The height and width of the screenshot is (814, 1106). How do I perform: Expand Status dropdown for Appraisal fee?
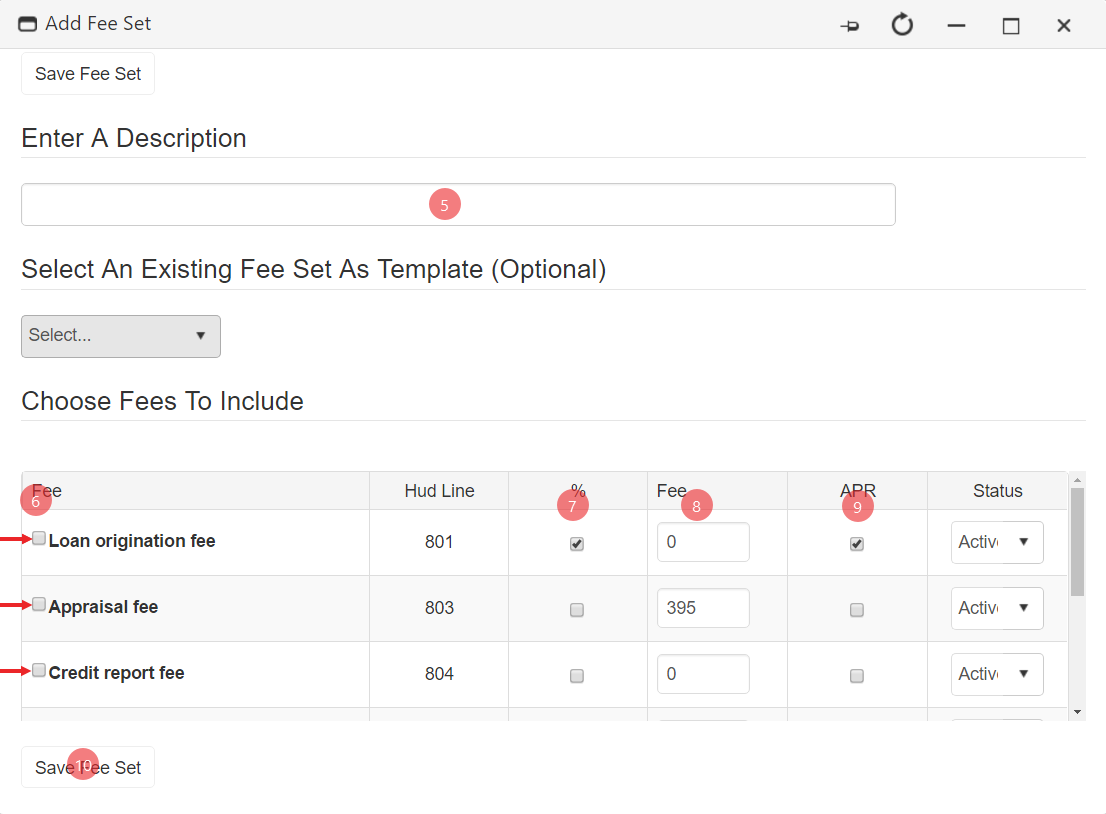coord(997,608)
